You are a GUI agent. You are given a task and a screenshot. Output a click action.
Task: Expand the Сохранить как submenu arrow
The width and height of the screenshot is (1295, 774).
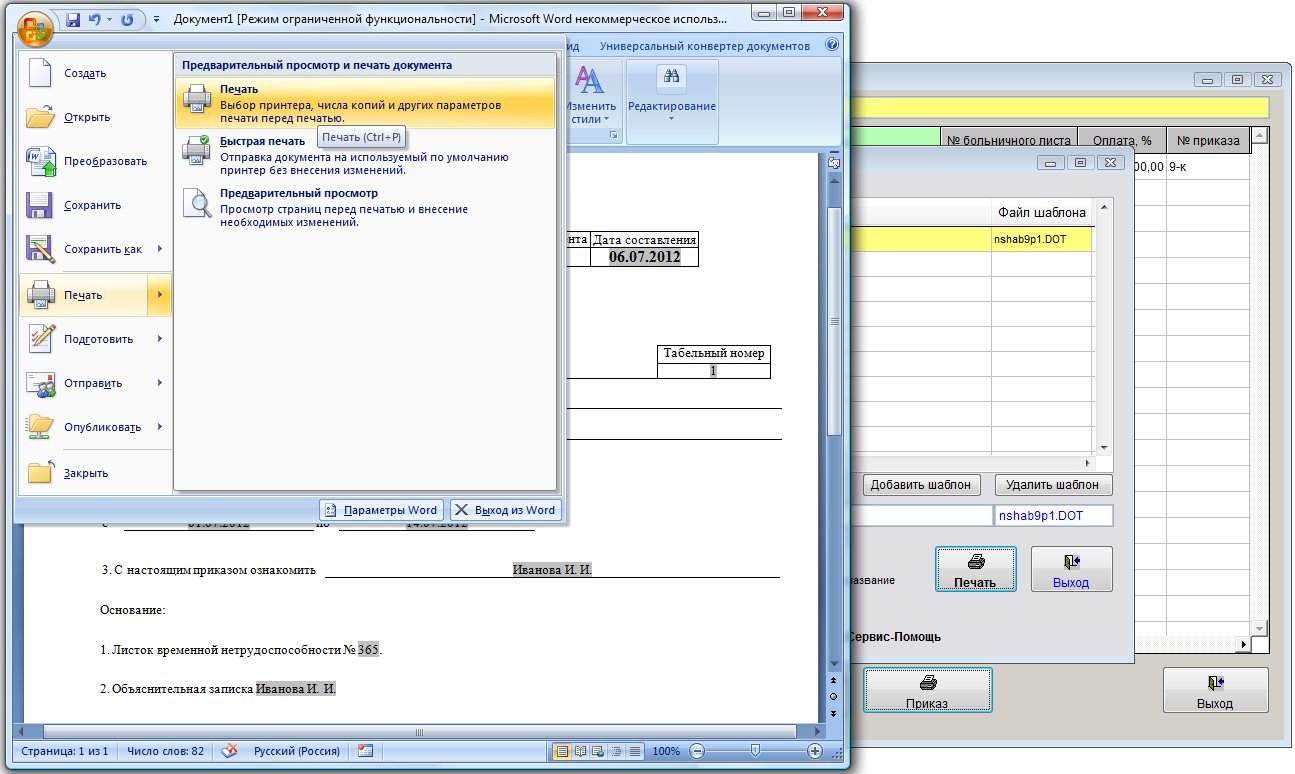click(x=160, y=249)
